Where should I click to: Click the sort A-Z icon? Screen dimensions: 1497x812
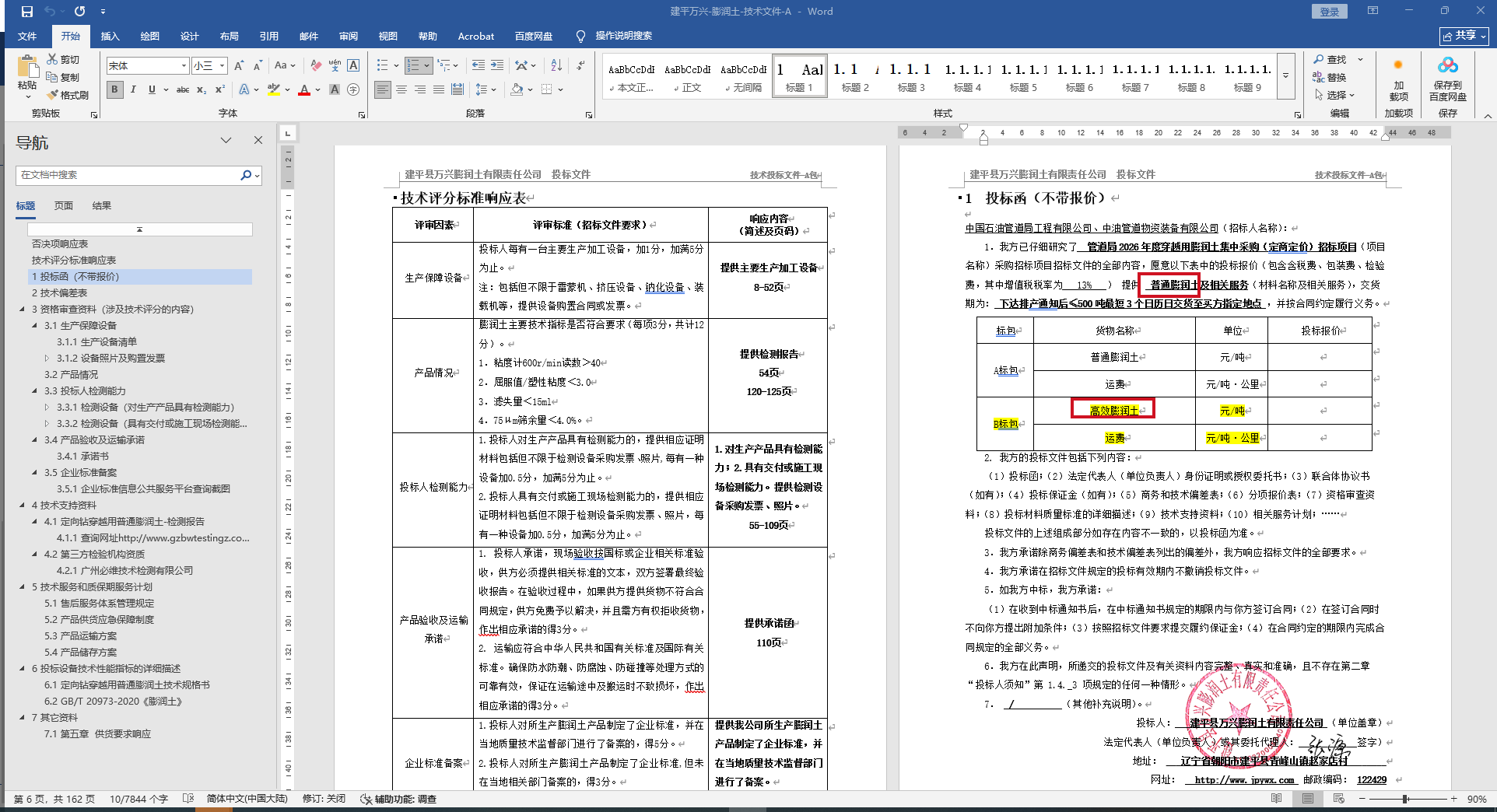556,65
